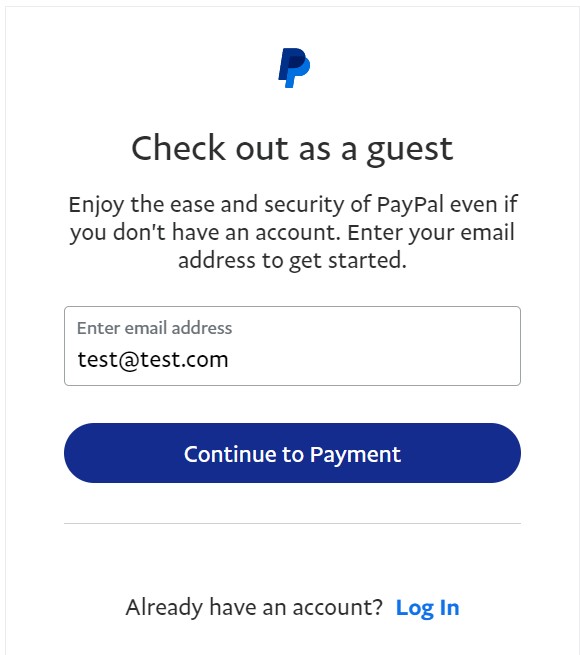
Task: Click the word "Check" in the heading
Action: [178, 148]
